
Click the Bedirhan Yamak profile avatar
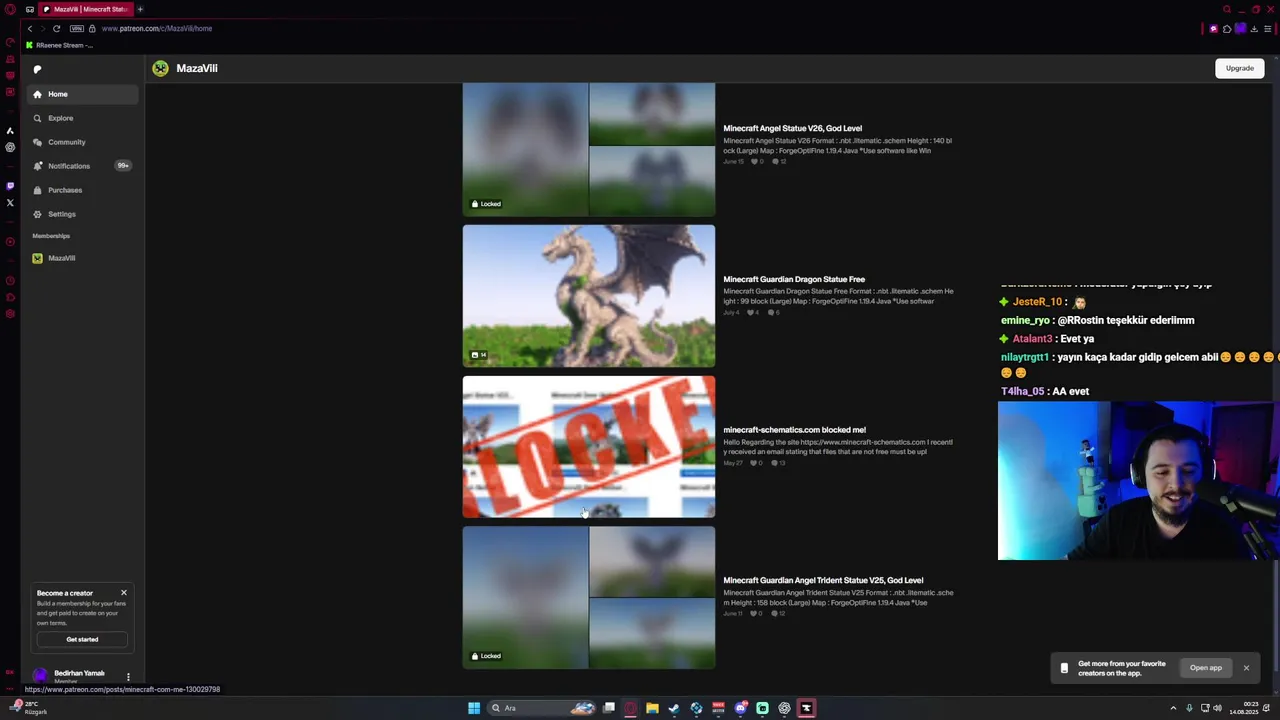40,677
